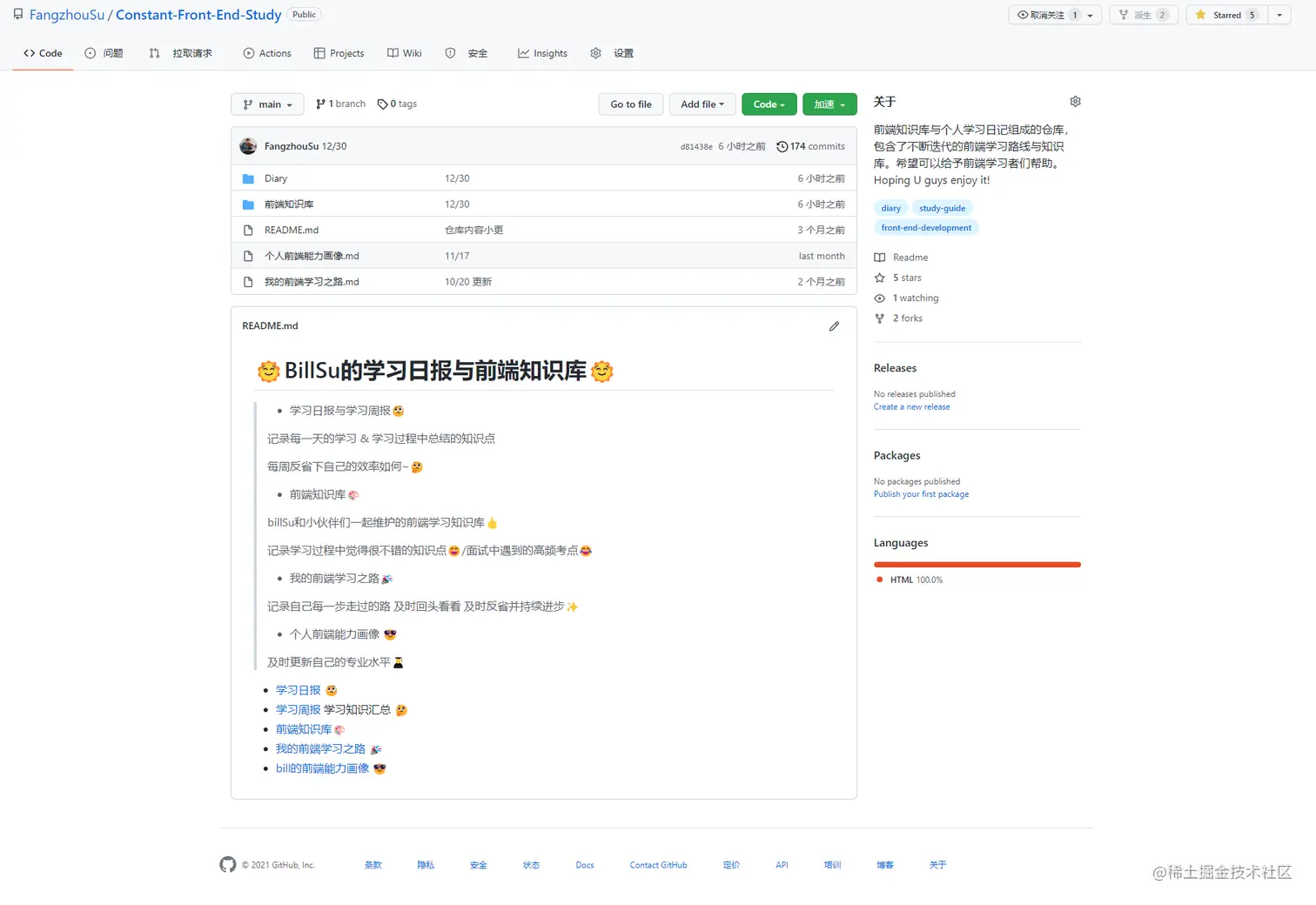Viewport: 1316px width, 905px height.
Task: Open the 学习周报 link in README
Action: coord(299,710)
